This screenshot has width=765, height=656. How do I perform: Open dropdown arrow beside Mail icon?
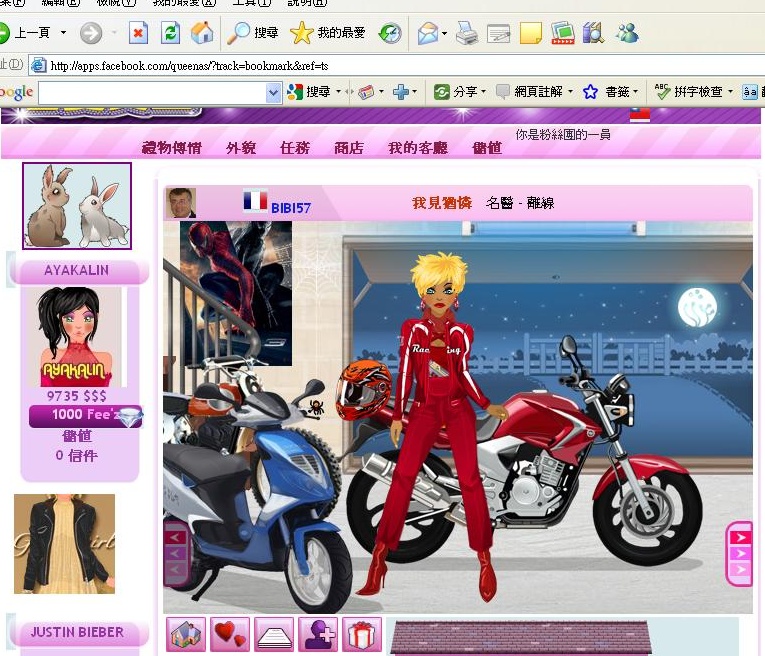click(444, 34)
